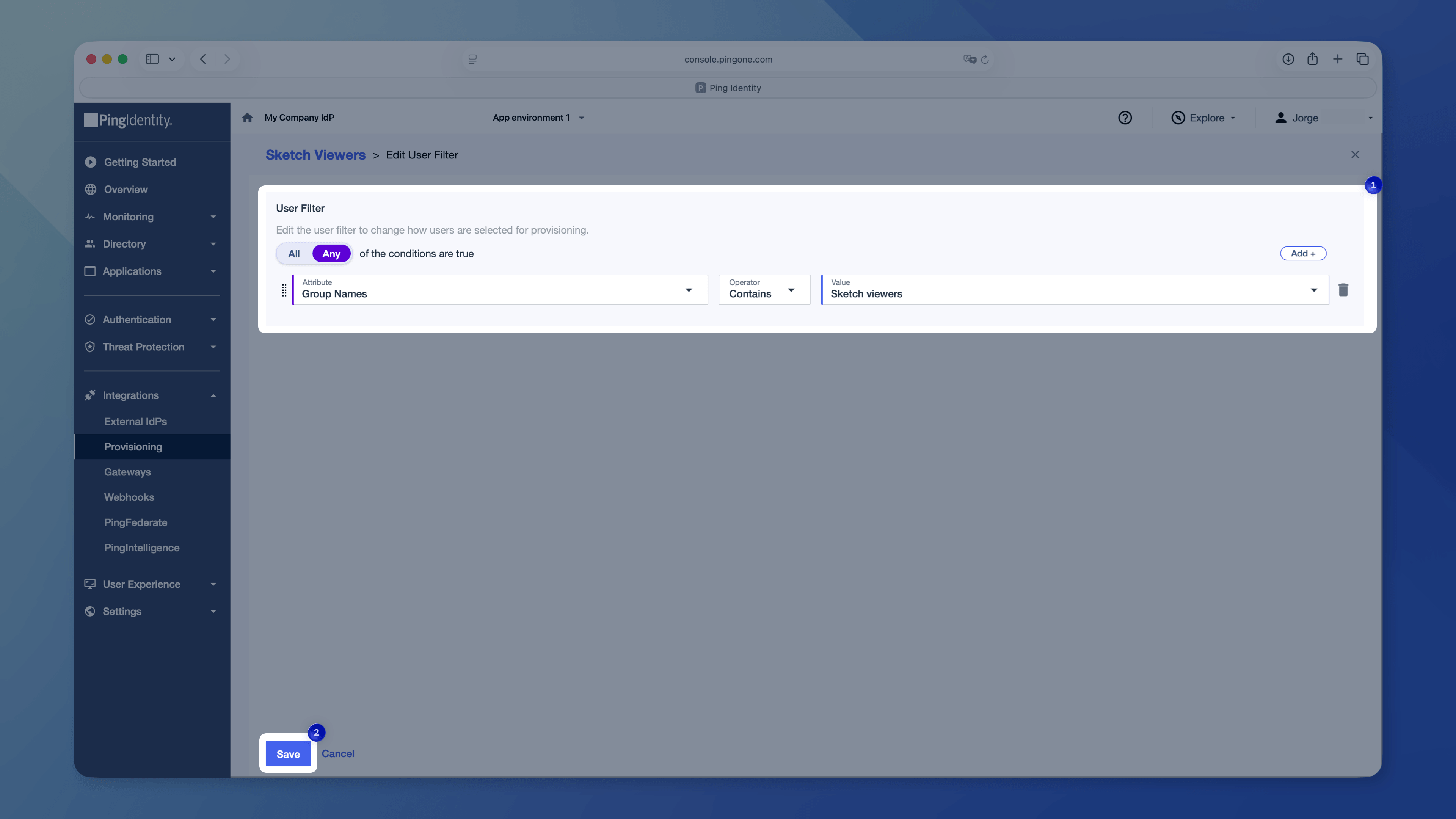Delete the Group Names filter condition

click(1343, 290)
